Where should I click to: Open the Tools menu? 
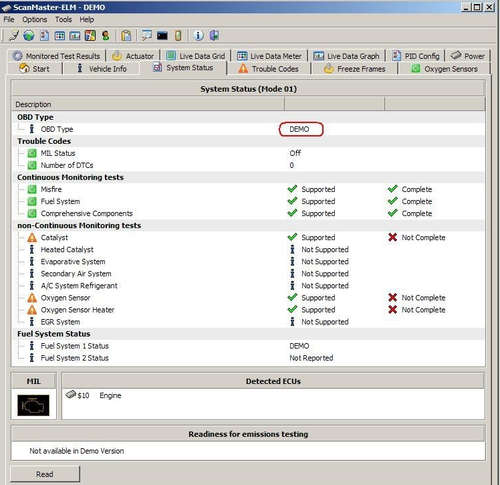[x=63, y=20]
